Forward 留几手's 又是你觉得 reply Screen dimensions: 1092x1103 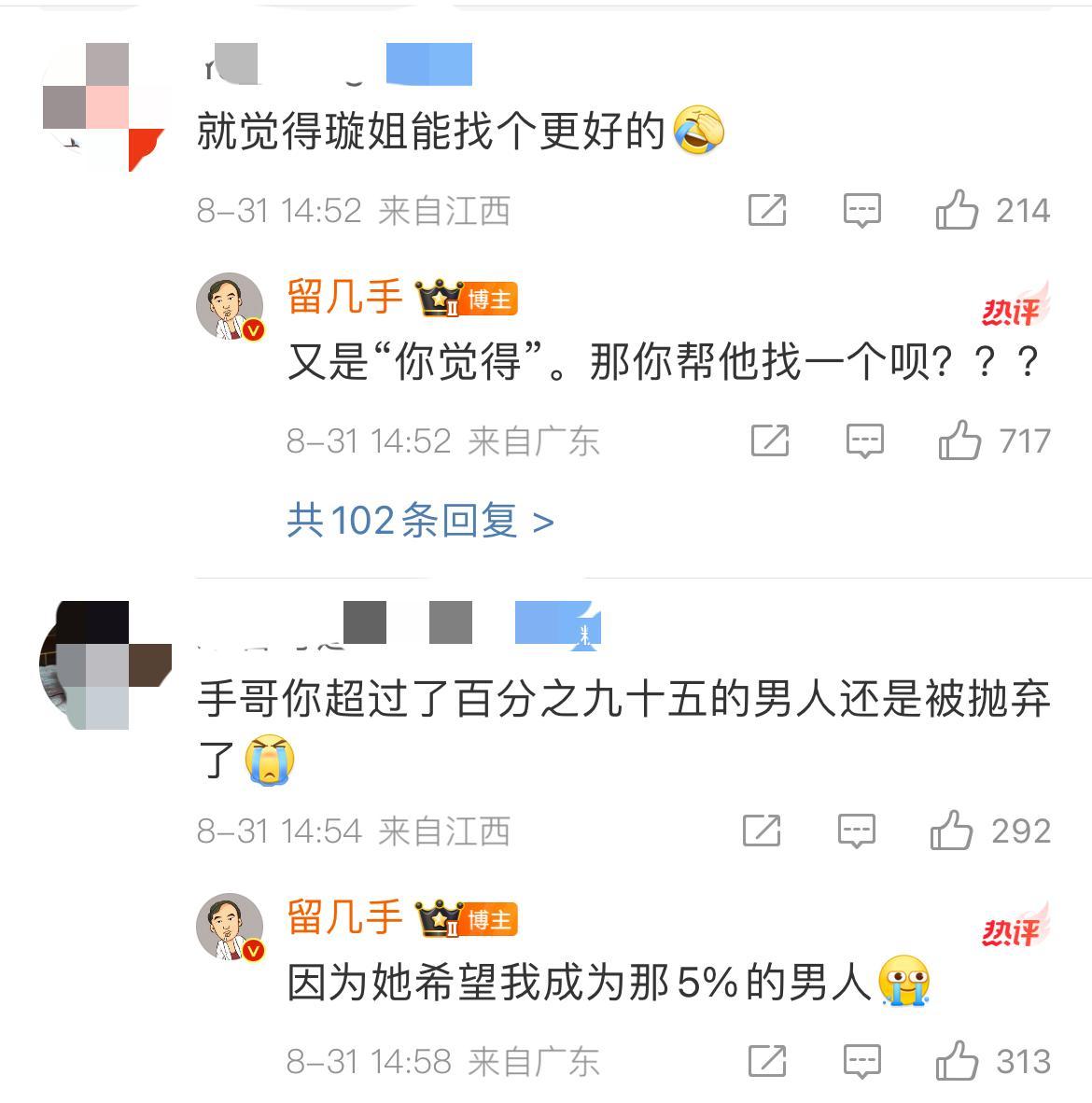pos(770,440)
